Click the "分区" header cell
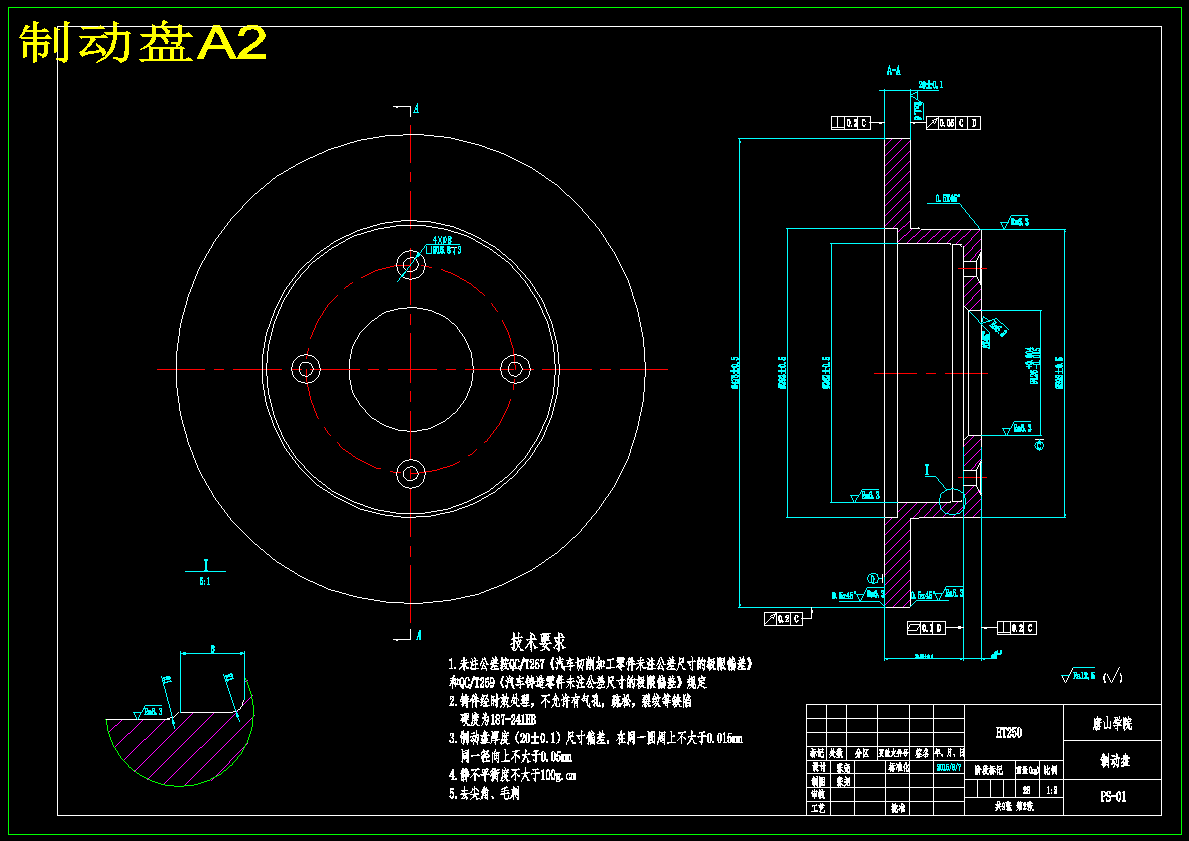 pyautogui.click(x=861, y=753)
